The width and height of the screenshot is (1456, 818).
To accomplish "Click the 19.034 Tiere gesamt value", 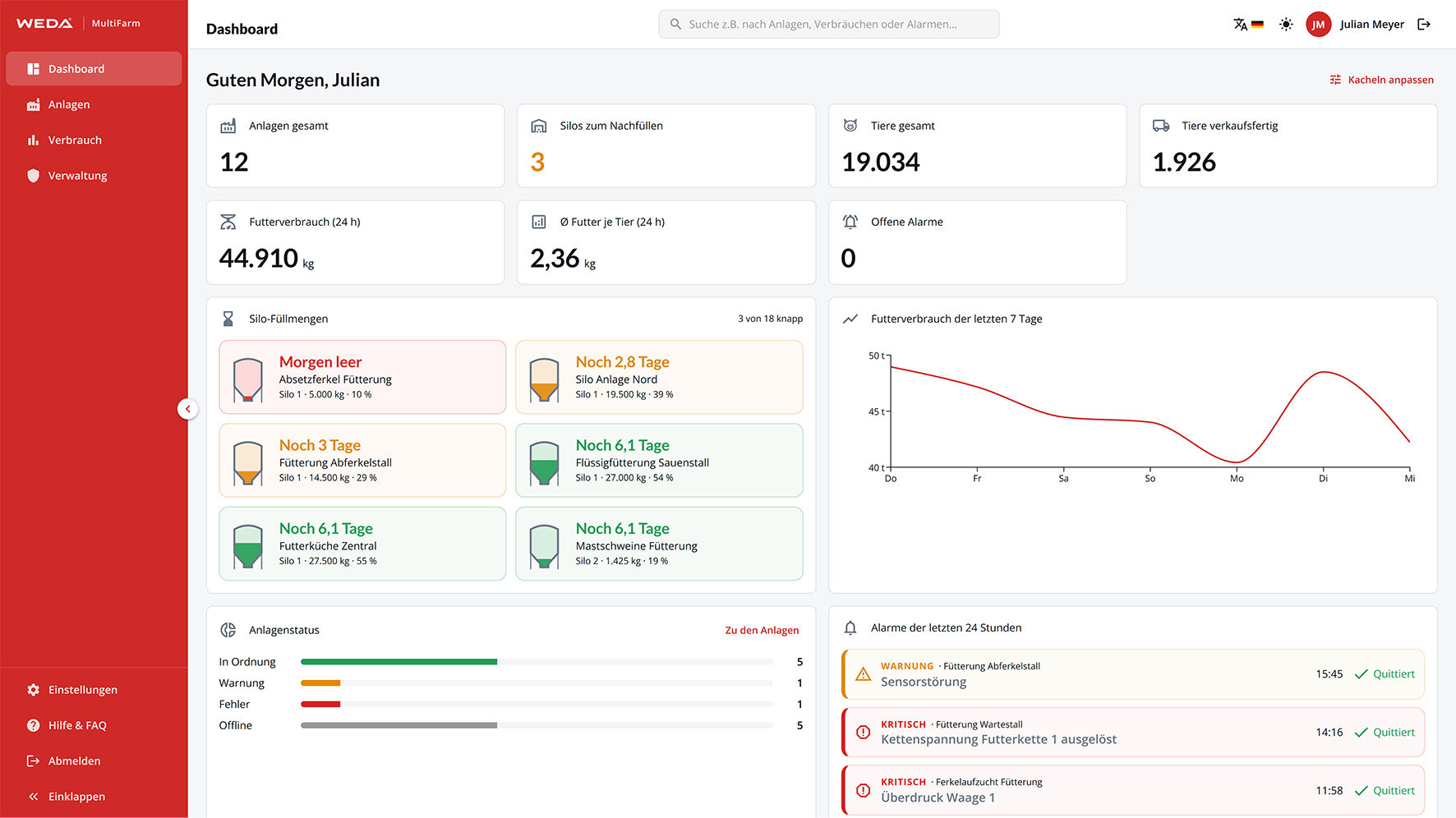I will click(881, 163).
